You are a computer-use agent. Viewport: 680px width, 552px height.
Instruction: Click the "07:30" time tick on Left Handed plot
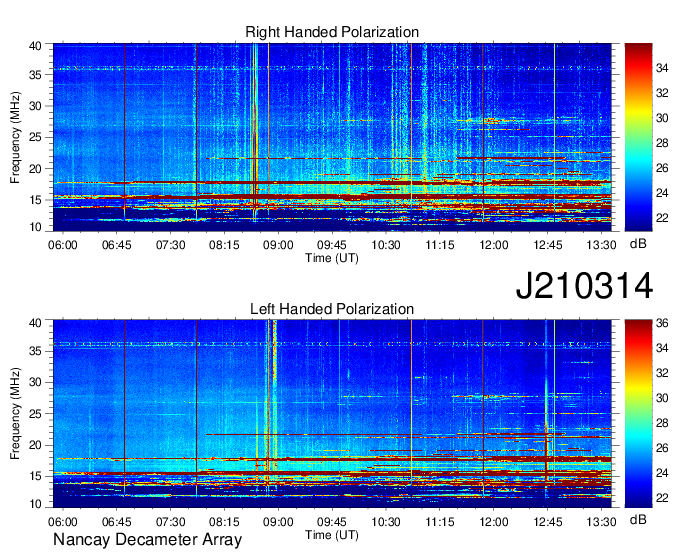(170, 522)
